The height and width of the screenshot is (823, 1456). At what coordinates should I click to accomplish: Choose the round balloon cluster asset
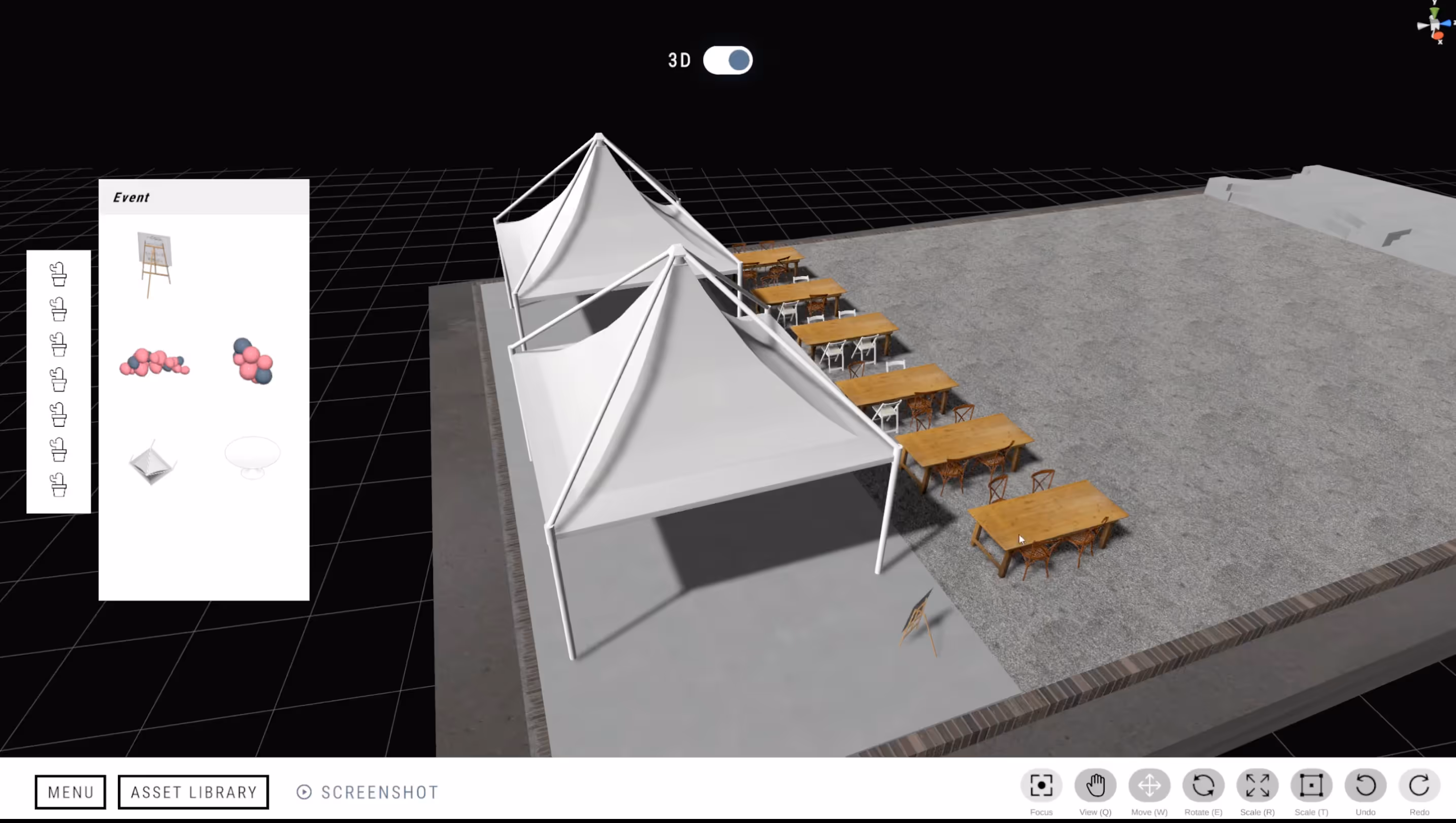252,361
